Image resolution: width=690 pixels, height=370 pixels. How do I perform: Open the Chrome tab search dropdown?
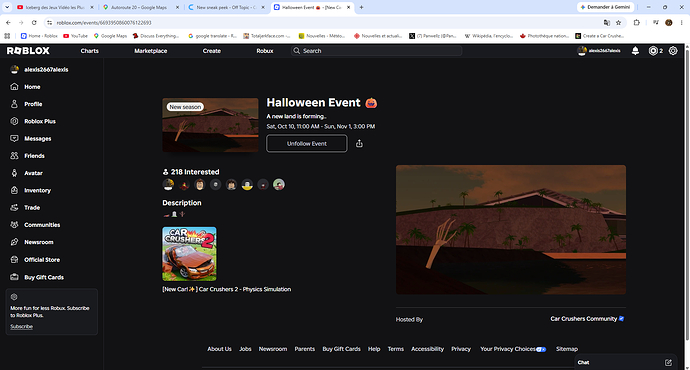(7, 7)
